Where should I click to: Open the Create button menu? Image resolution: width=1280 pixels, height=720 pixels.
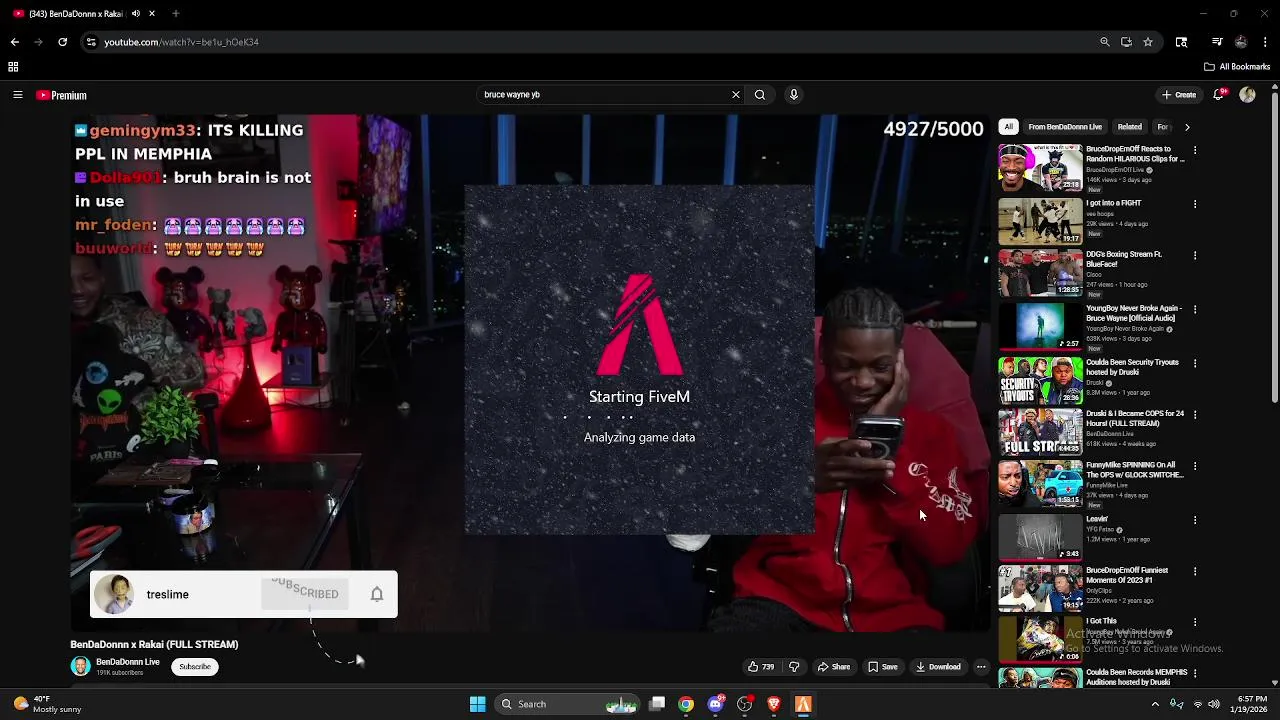[x=1179, y=95]
